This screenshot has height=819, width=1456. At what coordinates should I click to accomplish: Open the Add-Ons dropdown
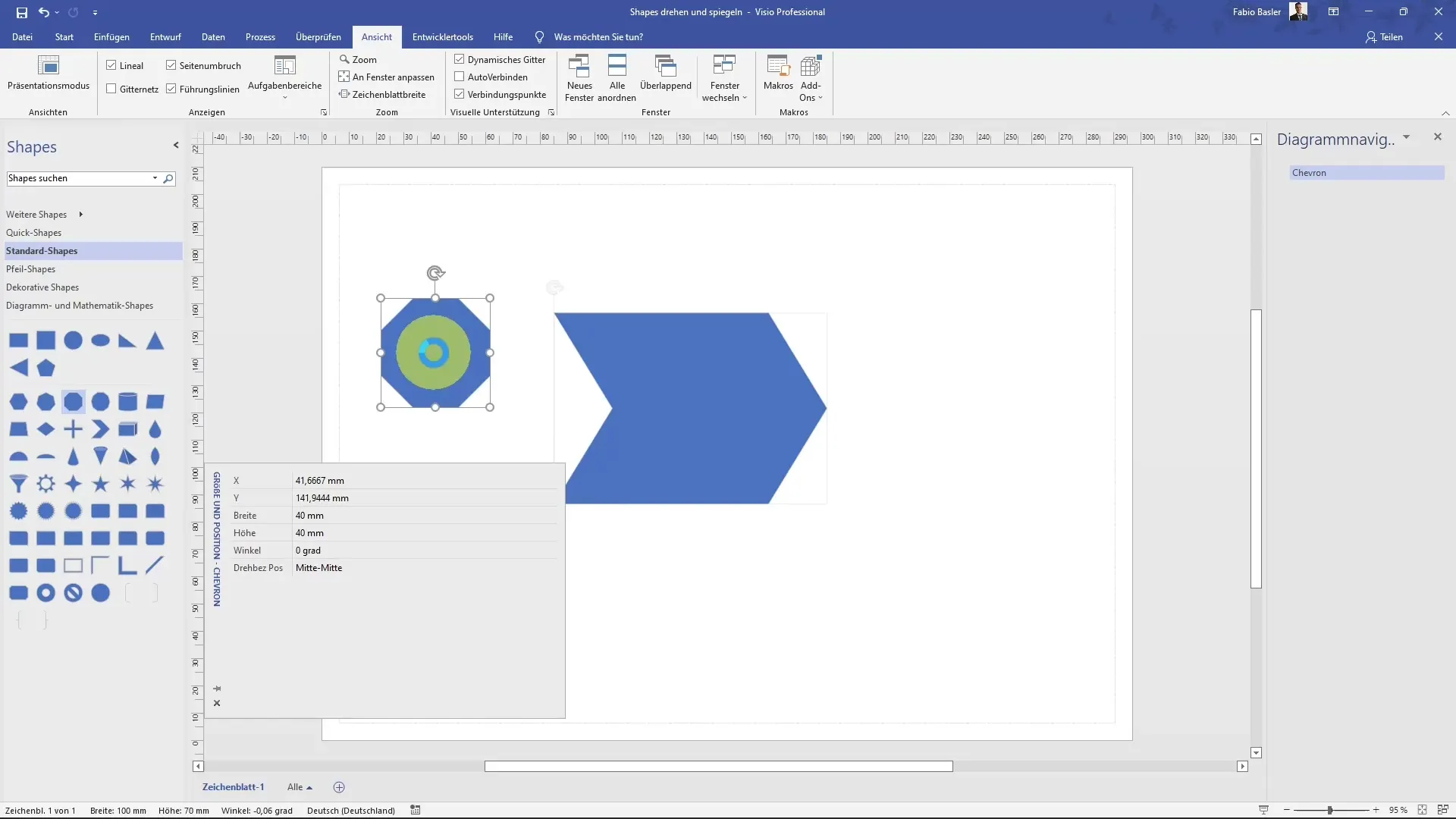tap(811, 78)
